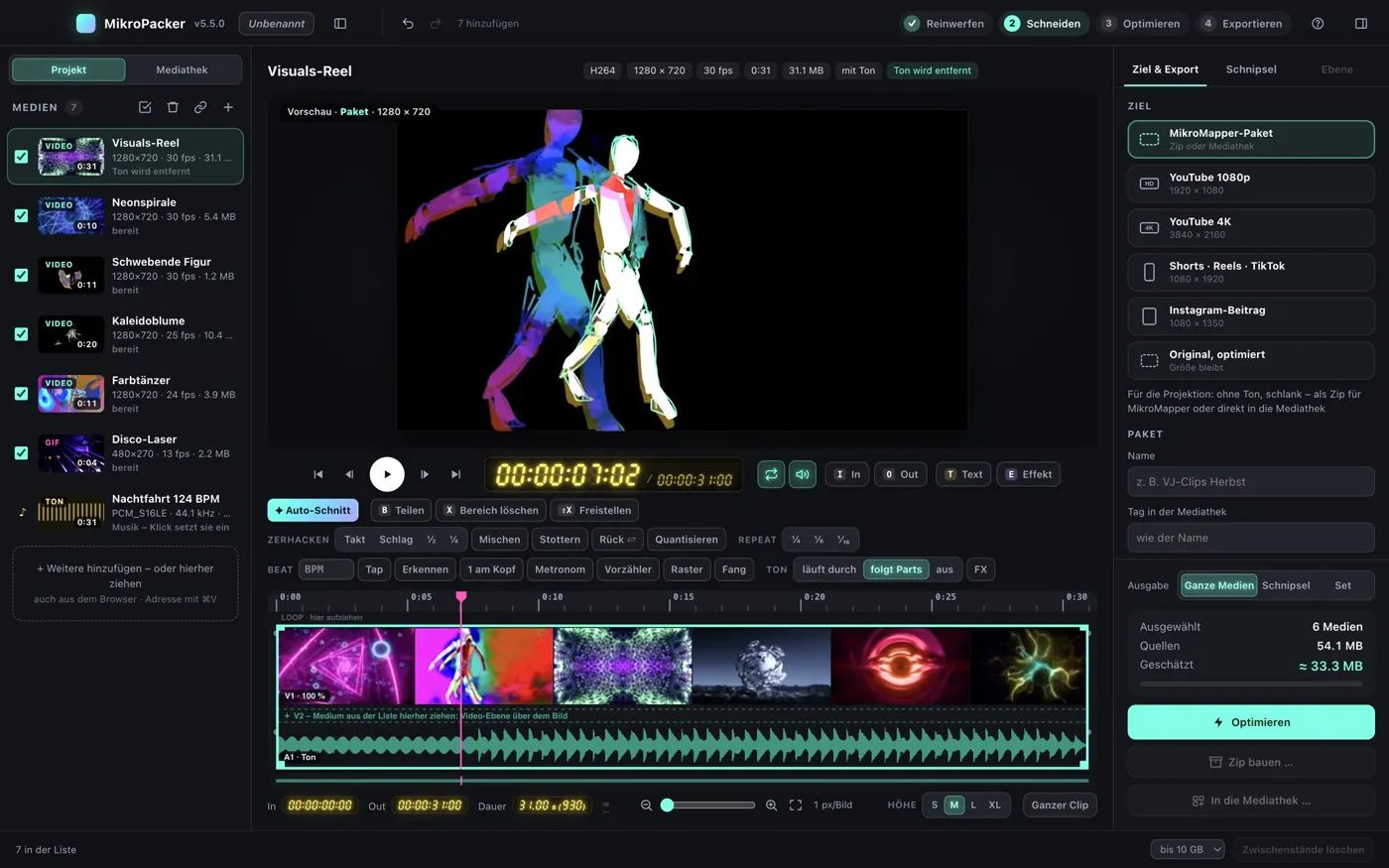This screenshot has width=1389, height=868.
Task: Uncheck the Farbtänzer media checkbox
Action: [x=21, y=394]
